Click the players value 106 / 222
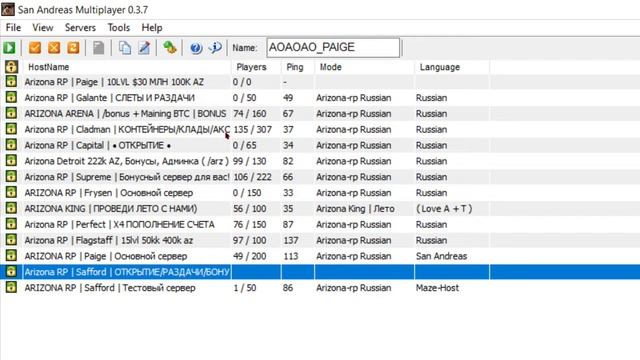The width and height of the screenshot is (640, 360). click(x=252, y=177)
